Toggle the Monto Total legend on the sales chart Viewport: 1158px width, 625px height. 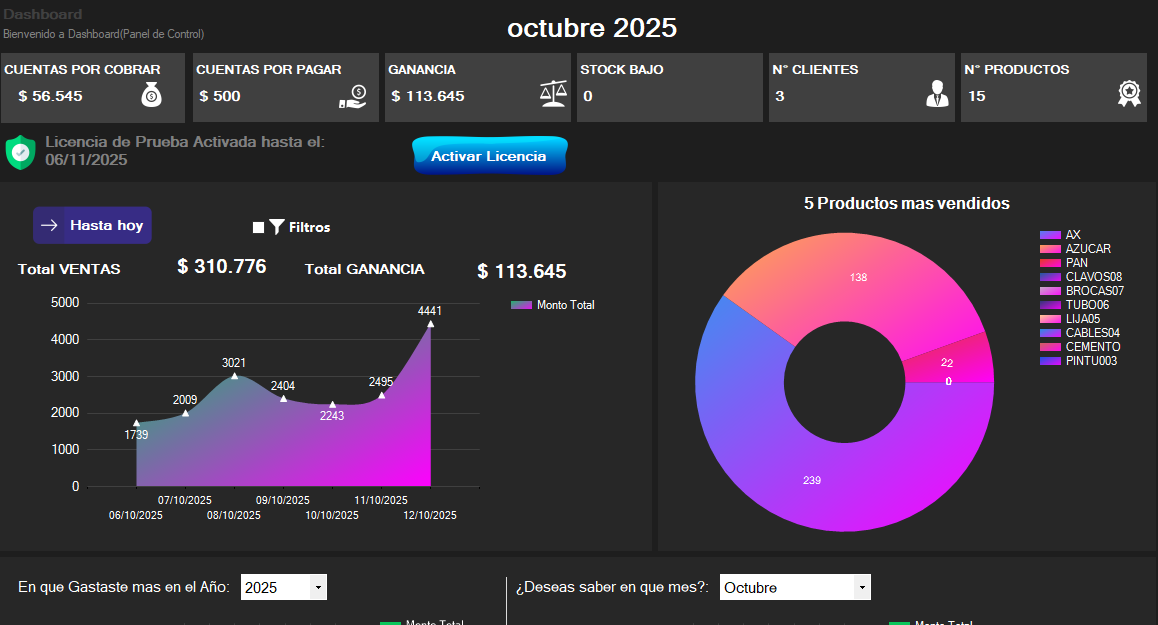click(x=553, y=304)
